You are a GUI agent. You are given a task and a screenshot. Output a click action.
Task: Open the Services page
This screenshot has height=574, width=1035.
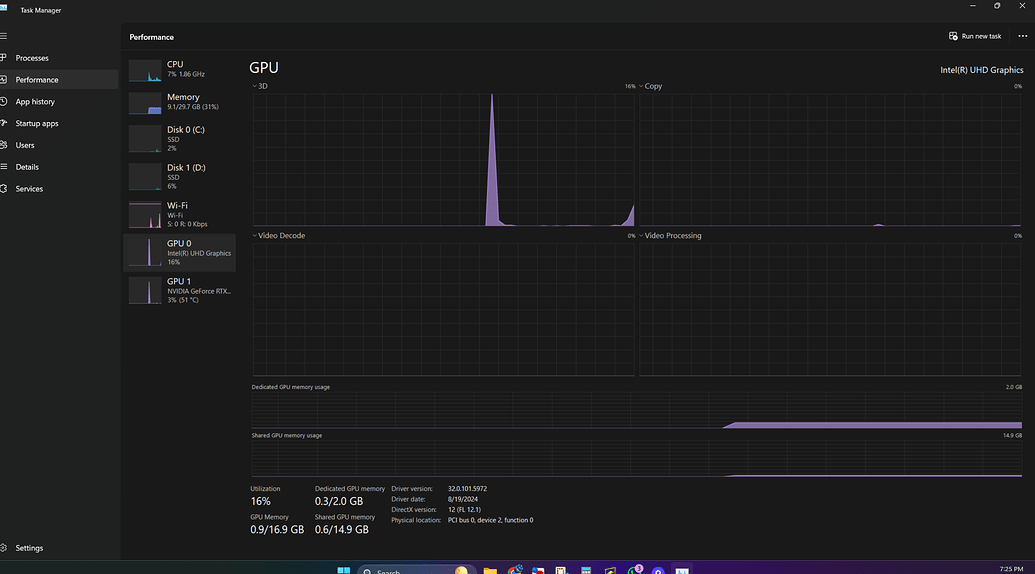pos(59,189)
